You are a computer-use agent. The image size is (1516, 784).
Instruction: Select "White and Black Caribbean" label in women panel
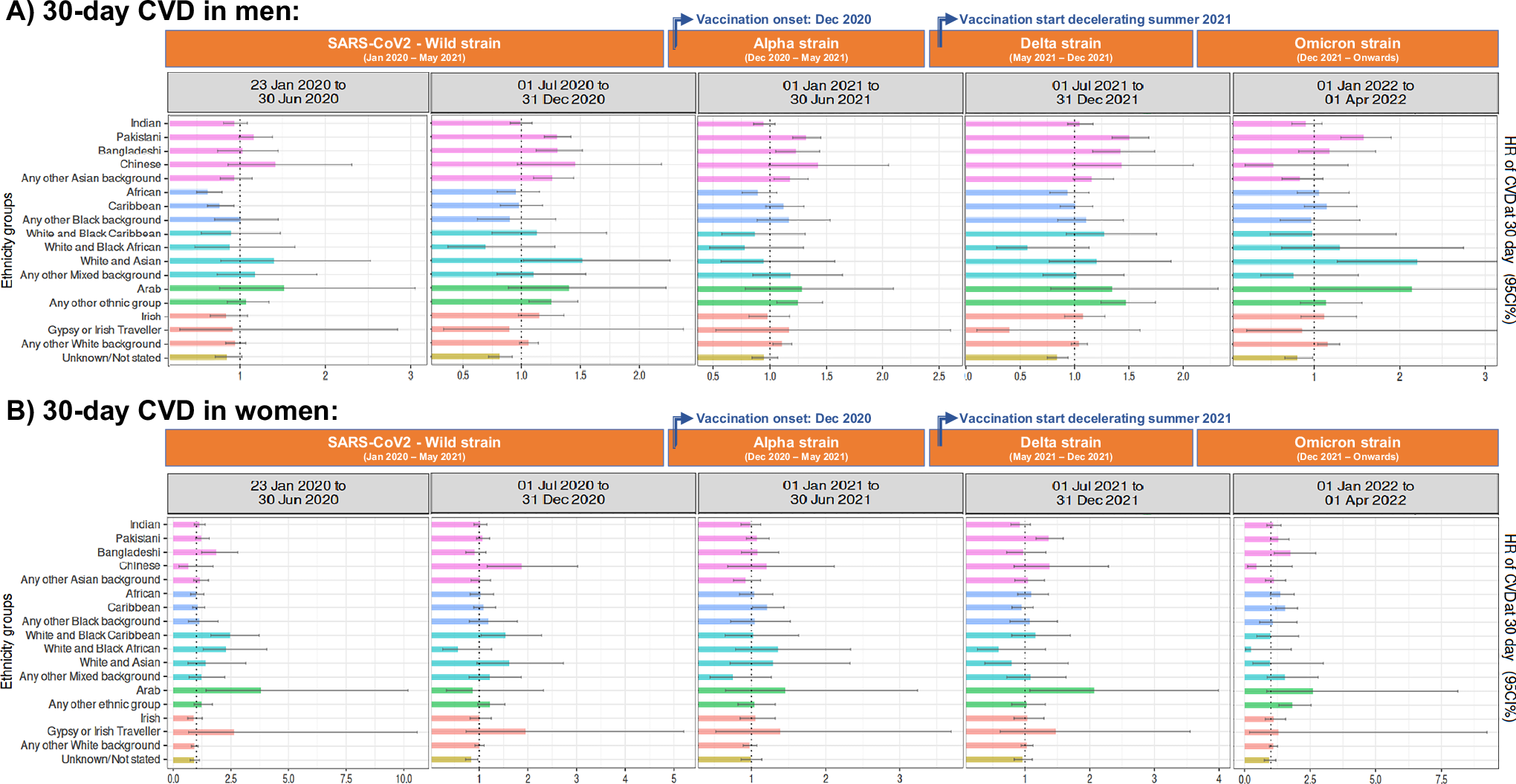click(x=92, y=635)
